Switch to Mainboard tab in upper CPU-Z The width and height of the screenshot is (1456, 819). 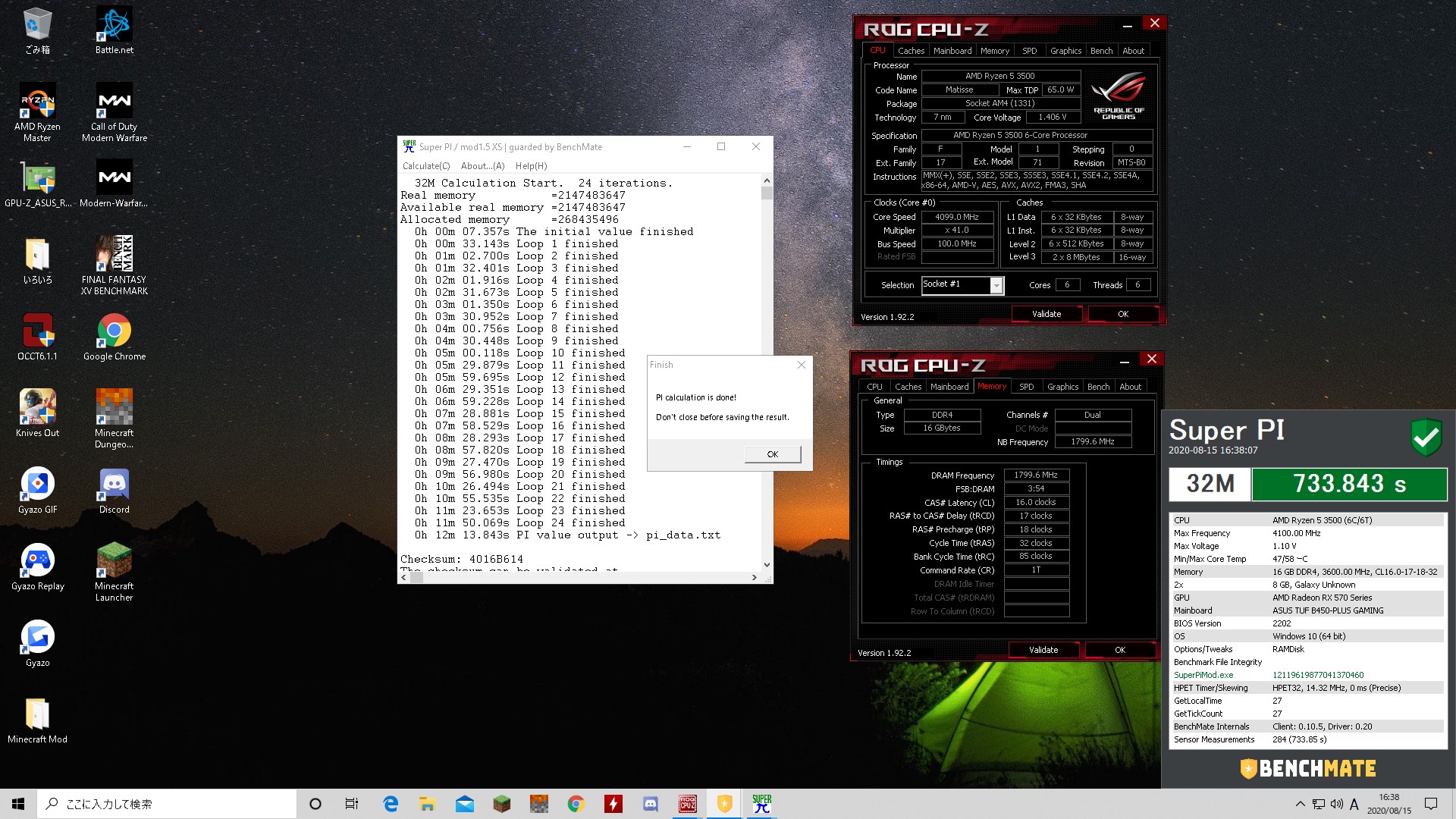(952, 51)
